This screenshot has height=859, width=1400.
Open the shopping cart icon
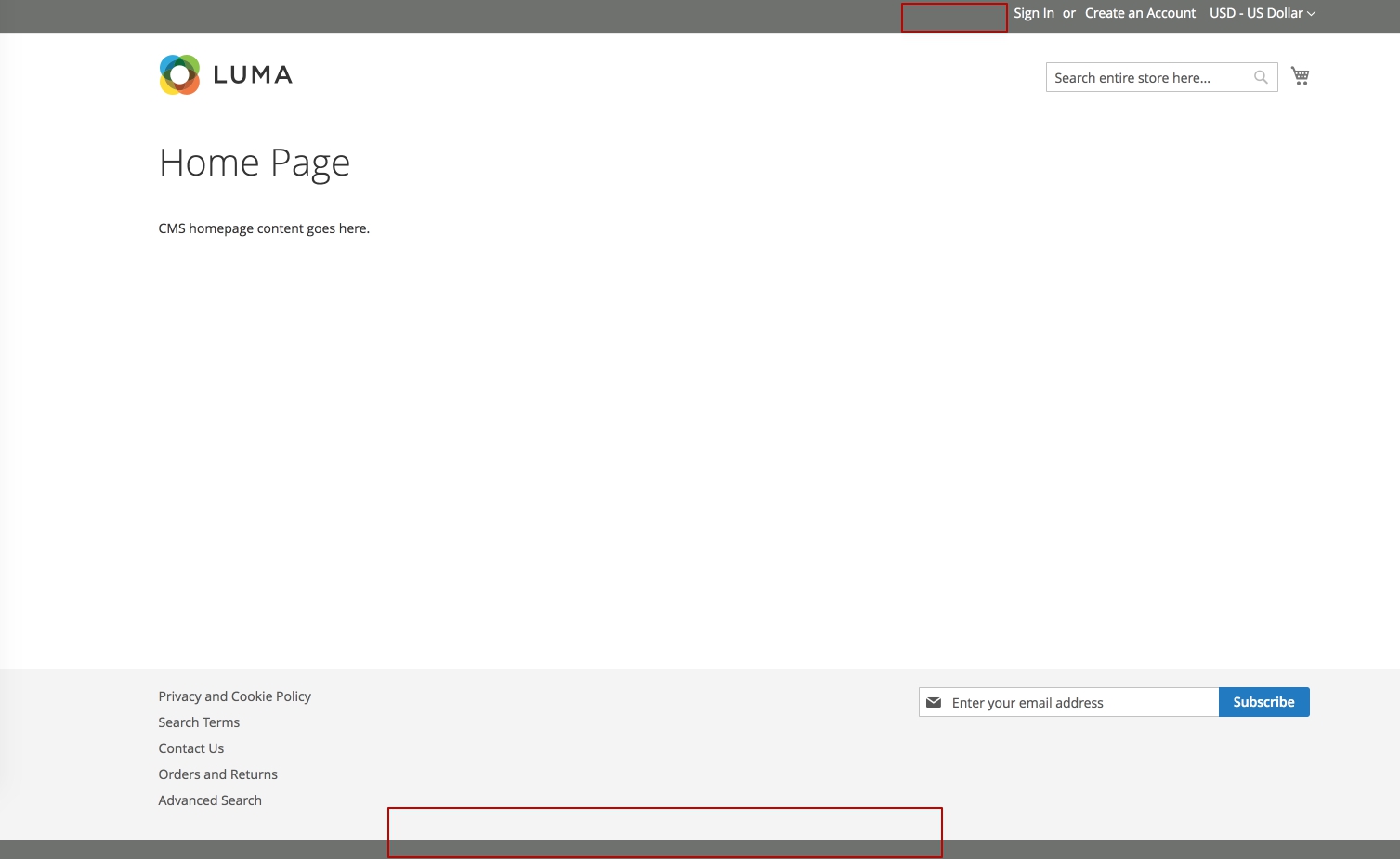pos(1301,76)
